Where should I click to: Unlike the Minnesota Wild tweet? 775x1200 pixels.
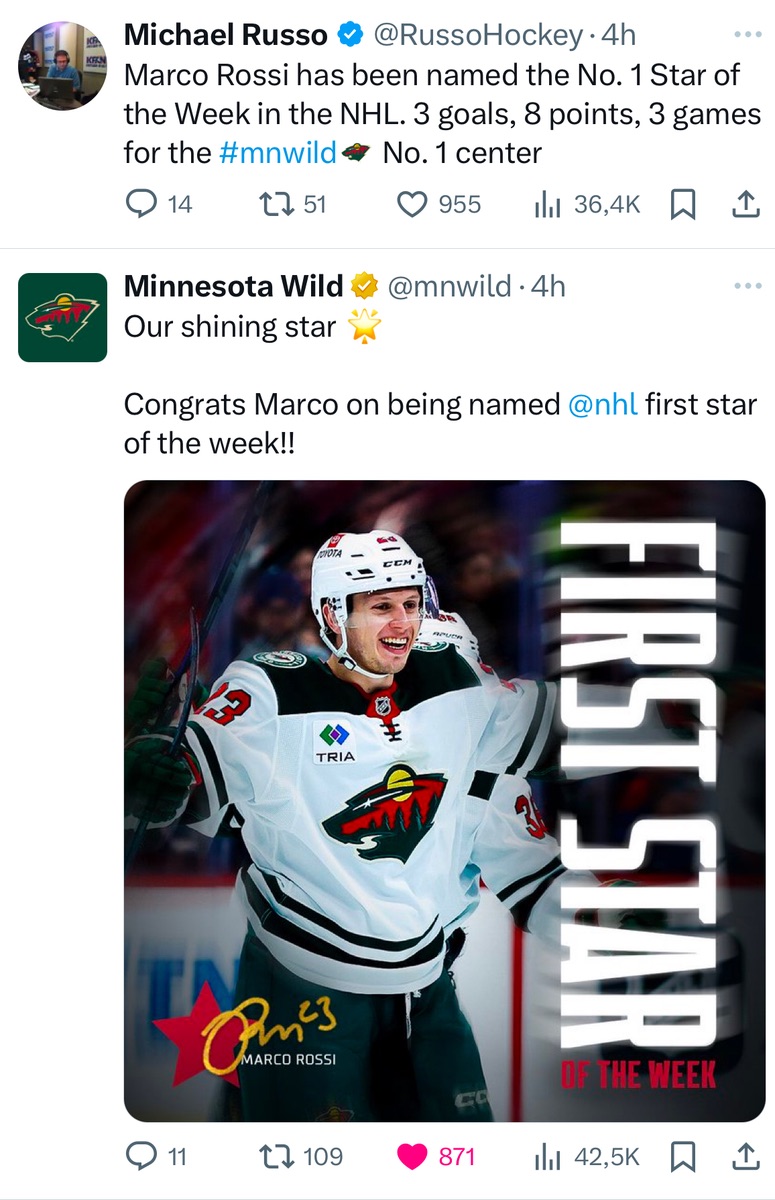pyautogui.click(x=412, y=1157)
